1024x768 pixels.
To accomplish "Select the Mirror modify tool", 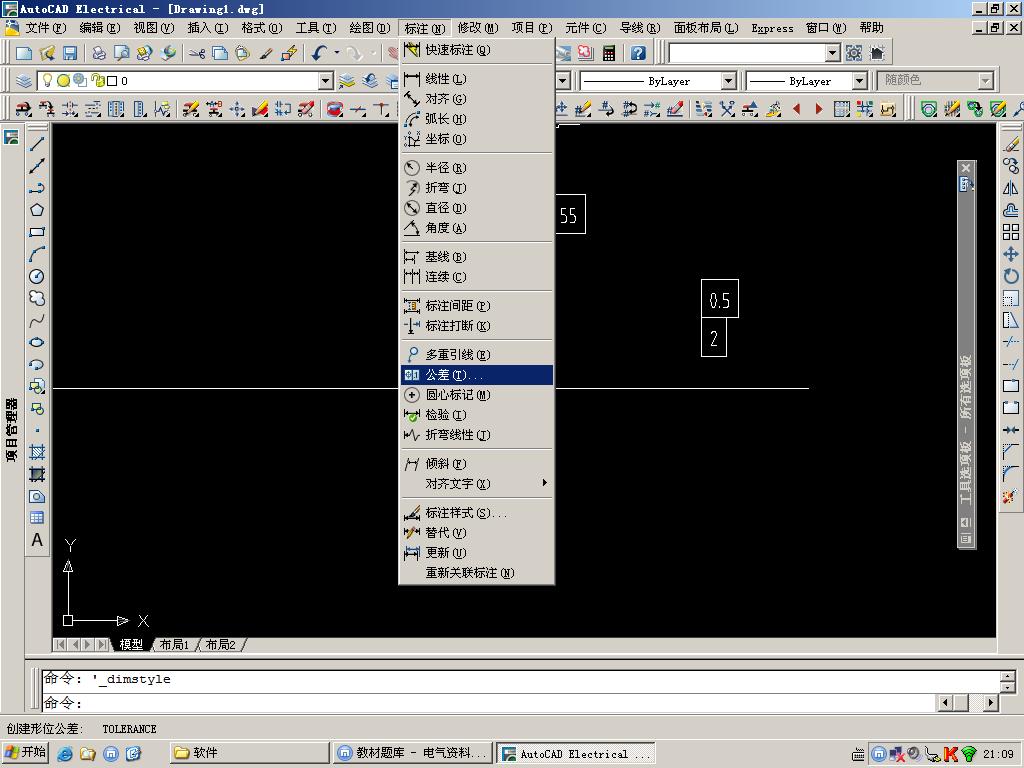I will coord(1011,189).
